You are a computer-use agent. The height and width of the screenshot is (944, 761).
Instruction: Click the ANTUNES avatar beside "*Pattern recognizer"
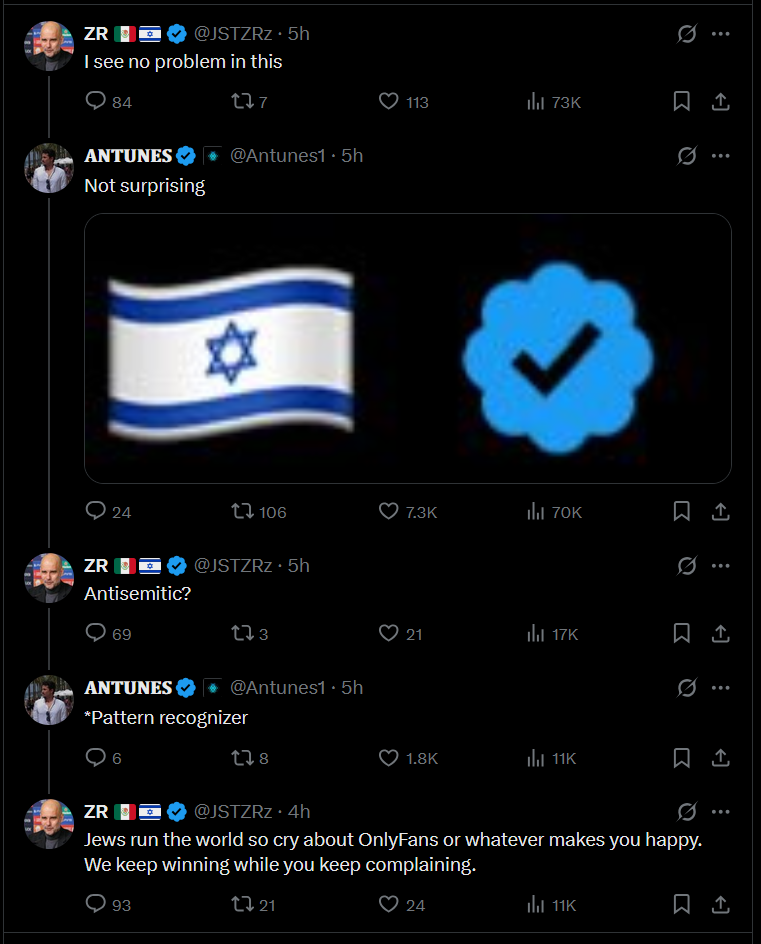49,699
